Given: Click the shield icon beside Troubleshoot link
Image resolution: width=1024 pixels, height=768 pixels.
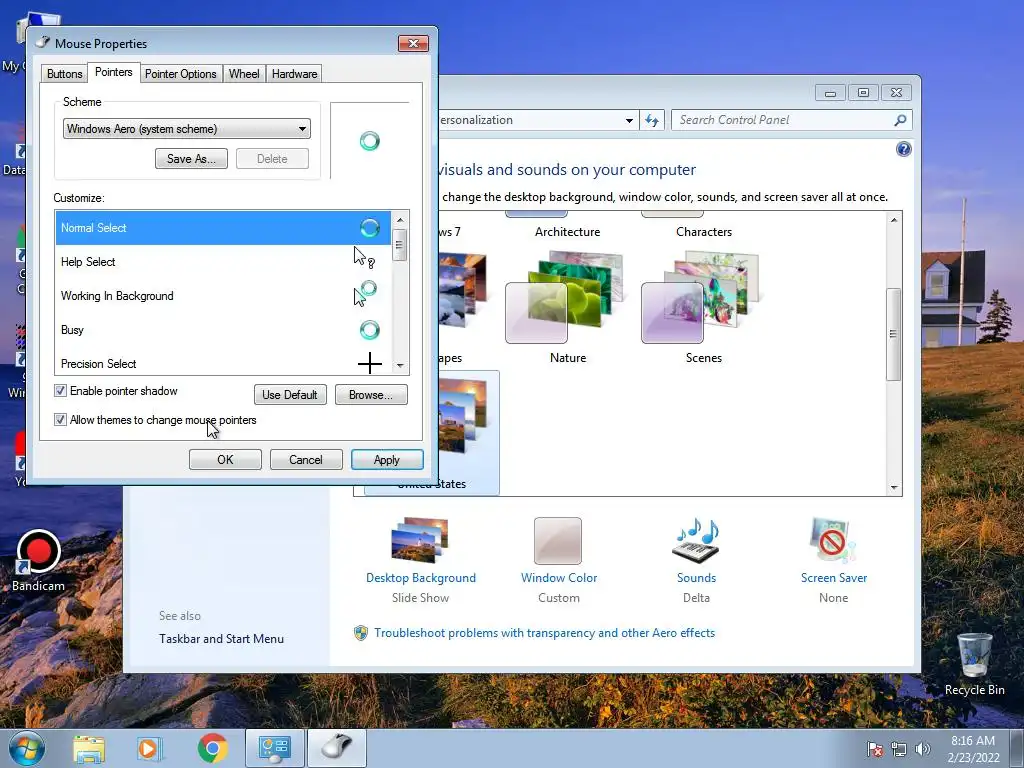Looking at the screenshot, I should pos(360,633).
